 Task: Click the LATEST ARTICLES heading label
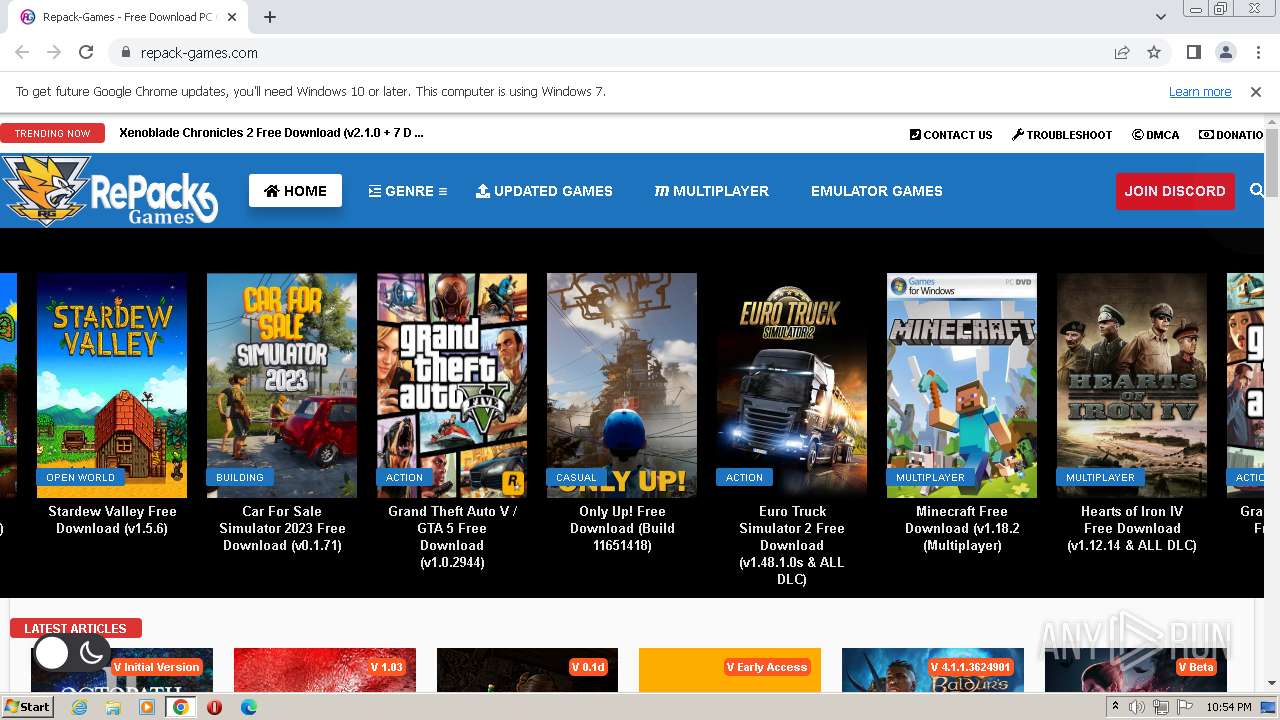point(75,628)
